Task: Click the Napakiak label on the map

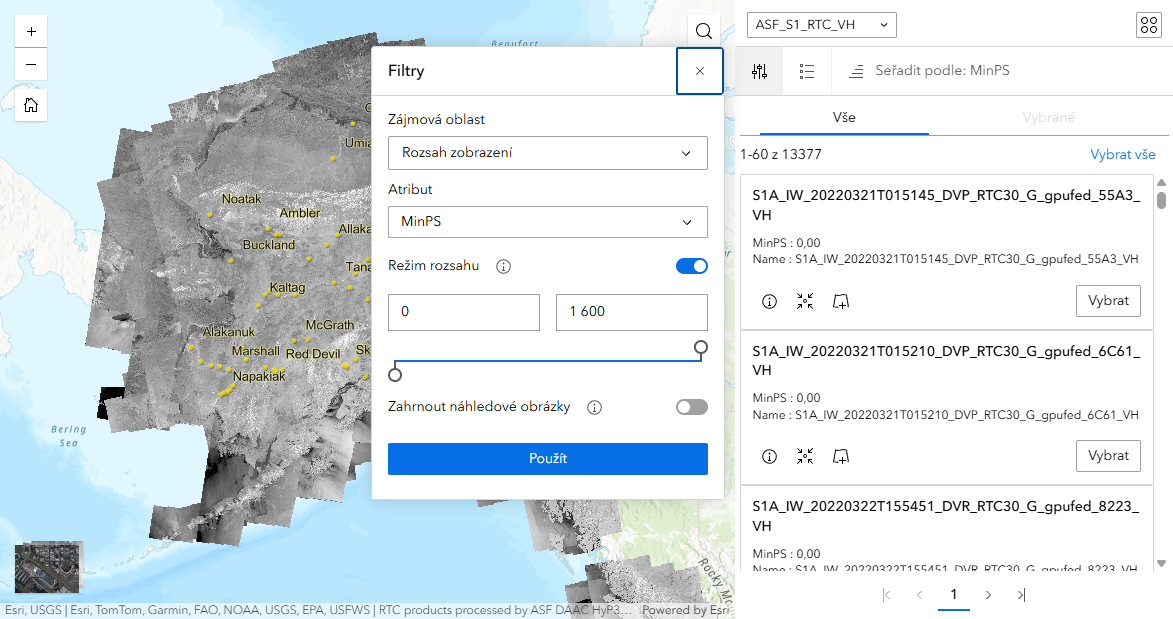Action: pos(259,376)
